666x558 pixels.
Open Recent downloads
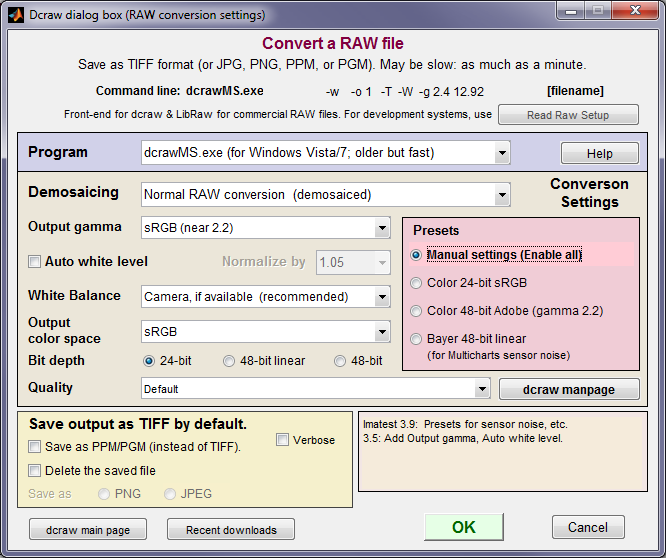(x=231, y=530)
